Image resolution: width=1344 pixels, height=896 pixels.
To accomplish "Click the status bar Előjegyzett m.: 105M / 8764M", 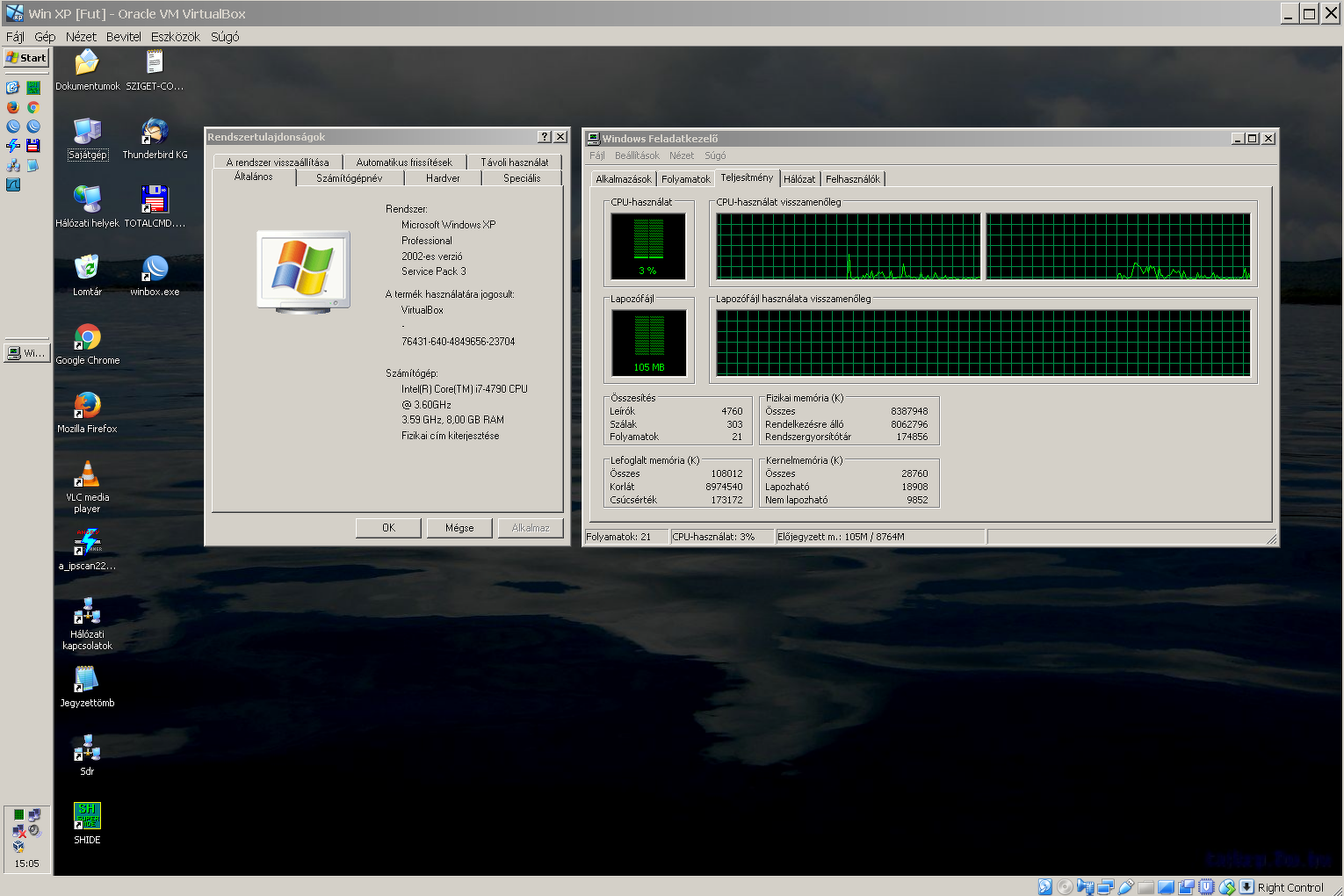I will coord(841,537).
